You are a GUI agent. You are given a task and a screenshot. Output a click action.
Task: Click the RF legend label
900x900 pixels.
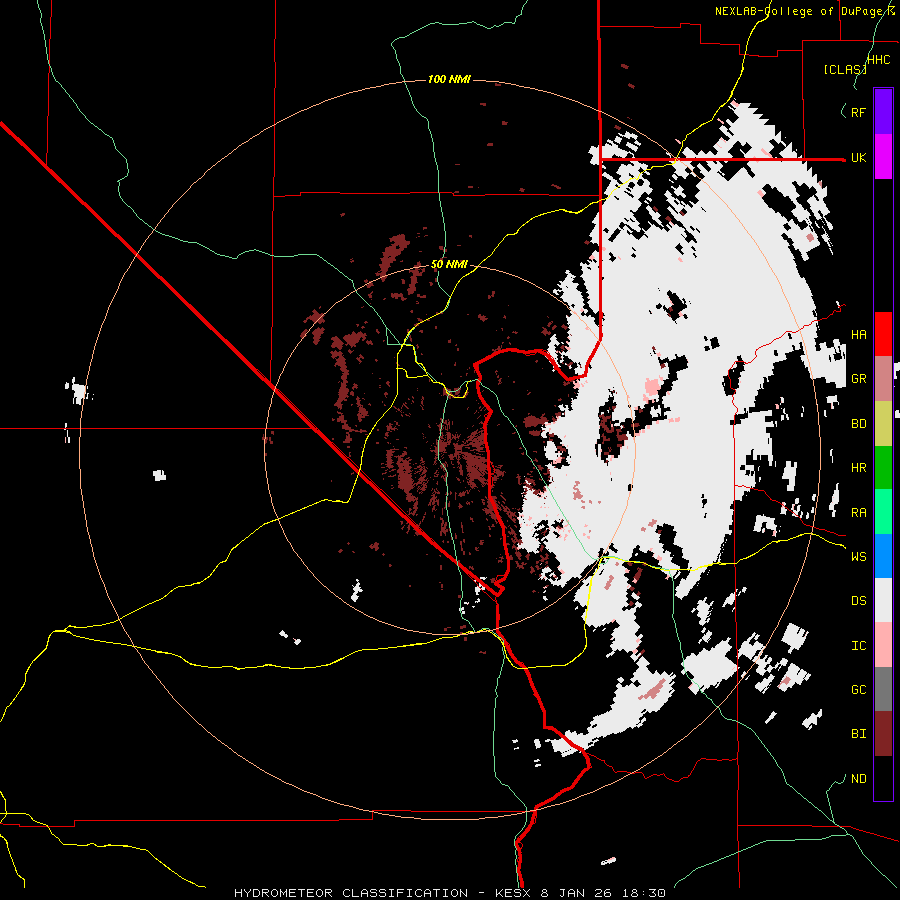click(x=858, y=112)
